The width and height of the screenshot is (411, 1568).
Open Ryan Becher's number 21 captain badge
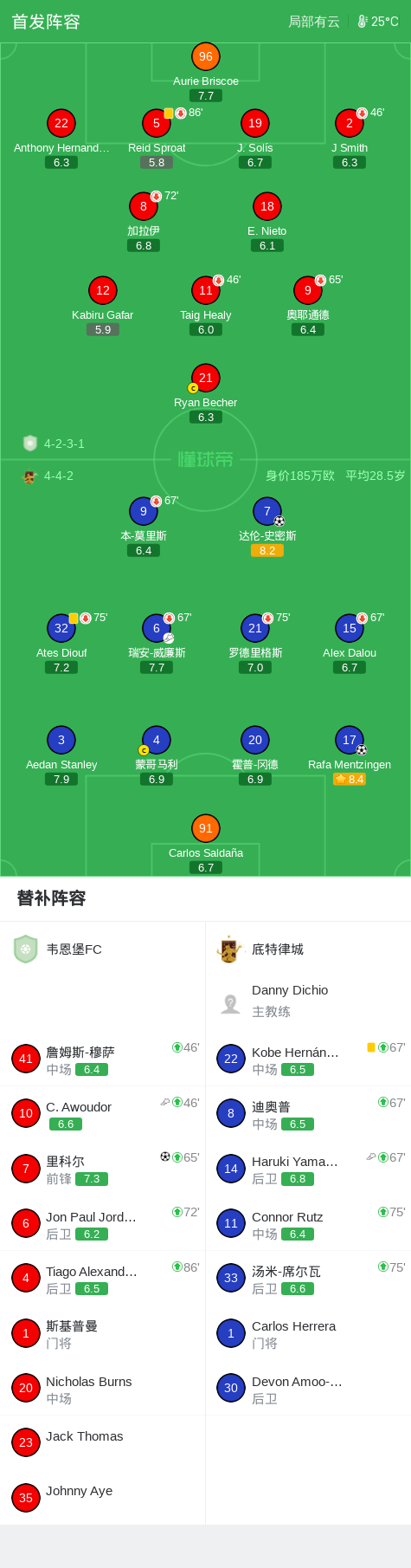click(x=206, y=378)
